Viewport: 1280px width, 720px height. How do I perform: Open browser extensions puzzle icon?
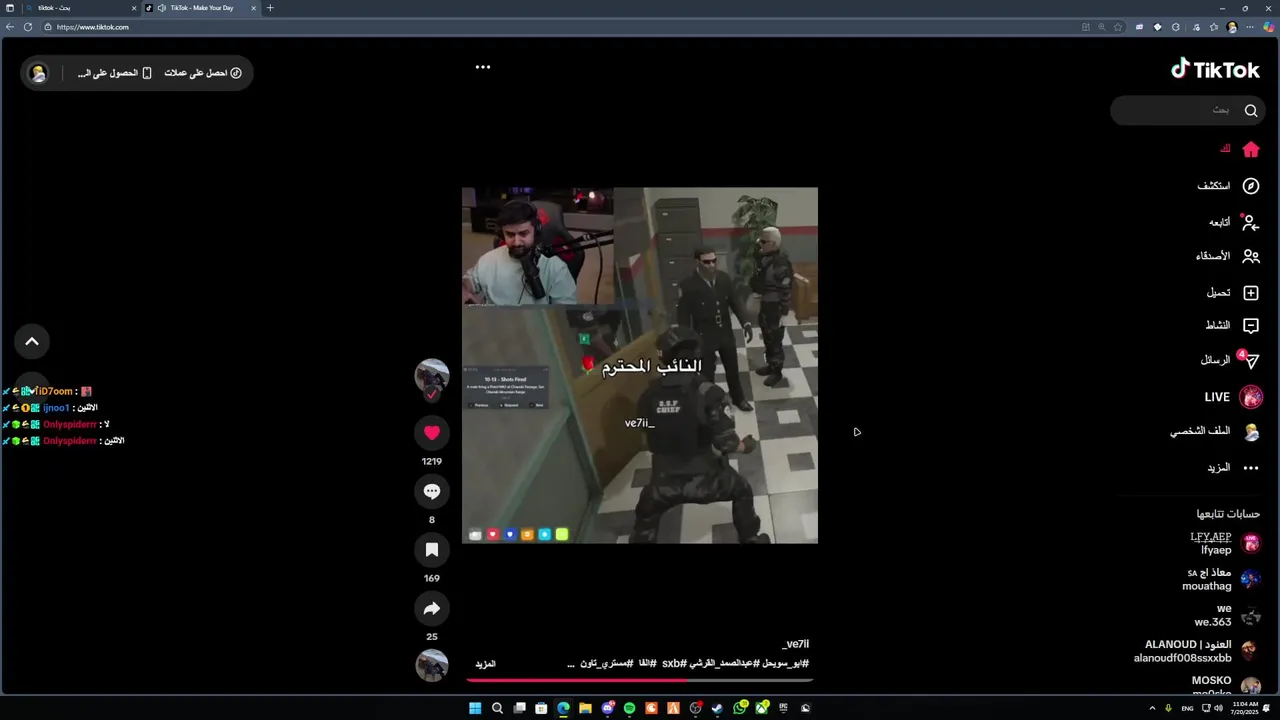pyautogui.click(x=1176, y=27)
